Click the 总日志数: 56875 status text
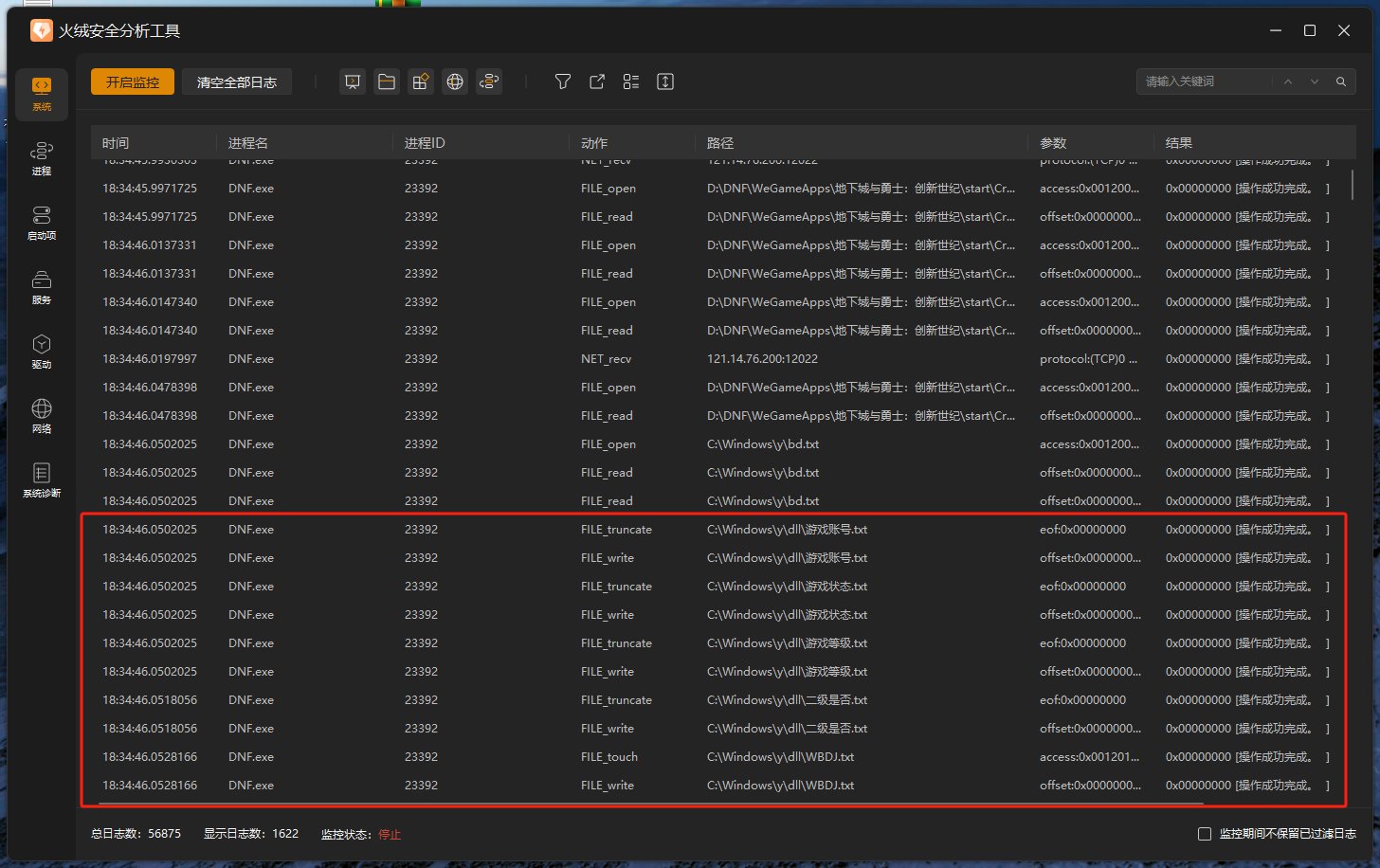 tap(136, 834)
